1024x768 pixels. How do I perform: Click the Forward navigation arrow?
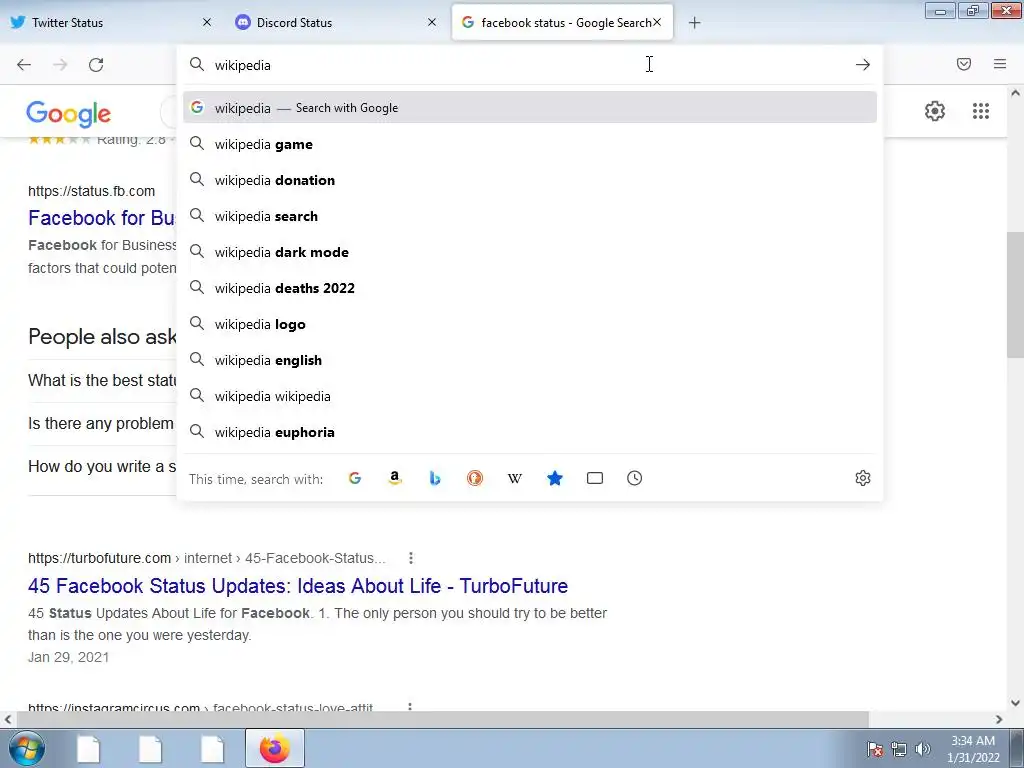[x=60, y=65]
